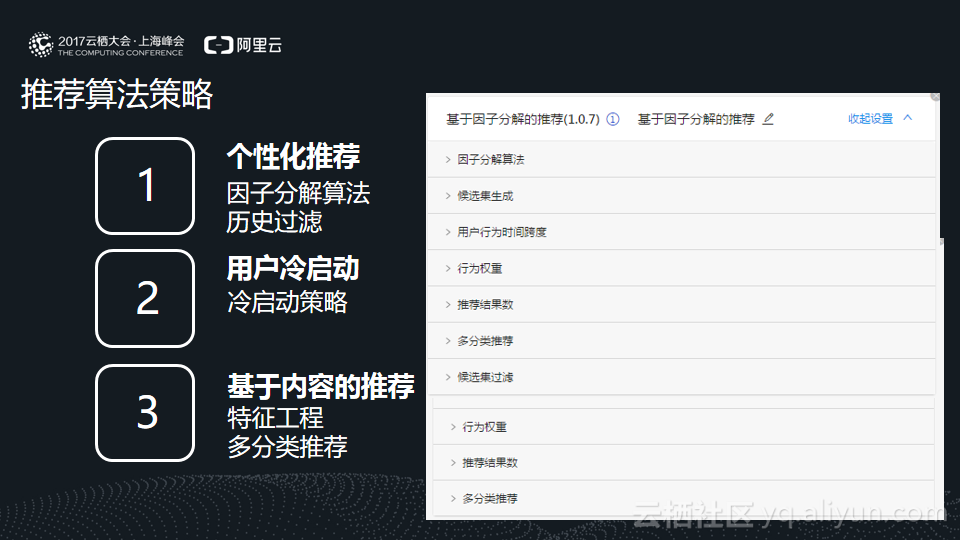Expand the 候选集生成 section

[x=681, y=196]
